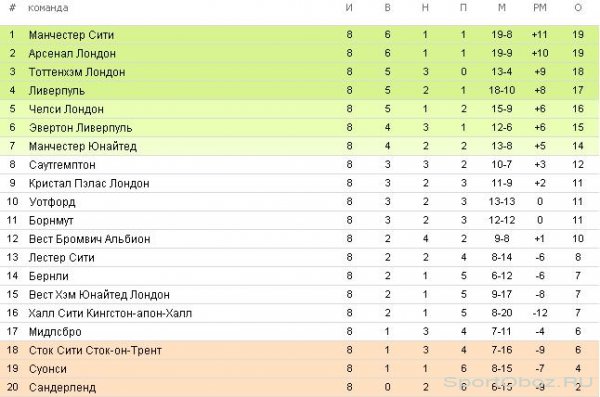
Task: Click Вест Хэм Юнайтед Лондон entry
Action: point(99,295)
